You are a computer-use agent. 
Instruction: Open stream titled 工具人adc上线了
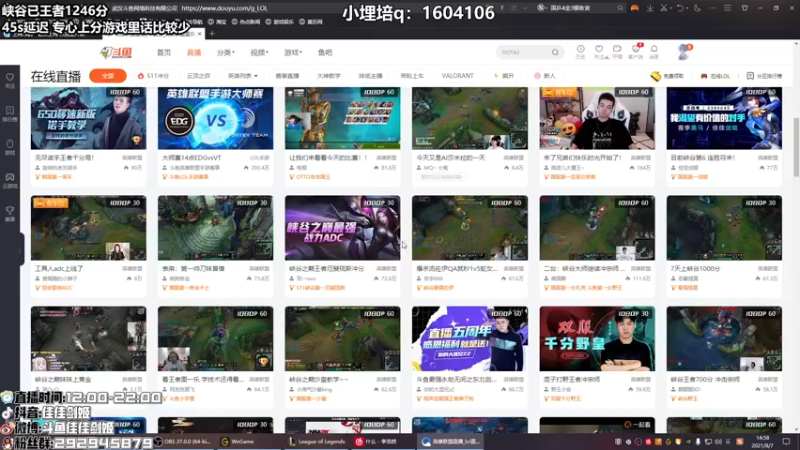[59, 268]
